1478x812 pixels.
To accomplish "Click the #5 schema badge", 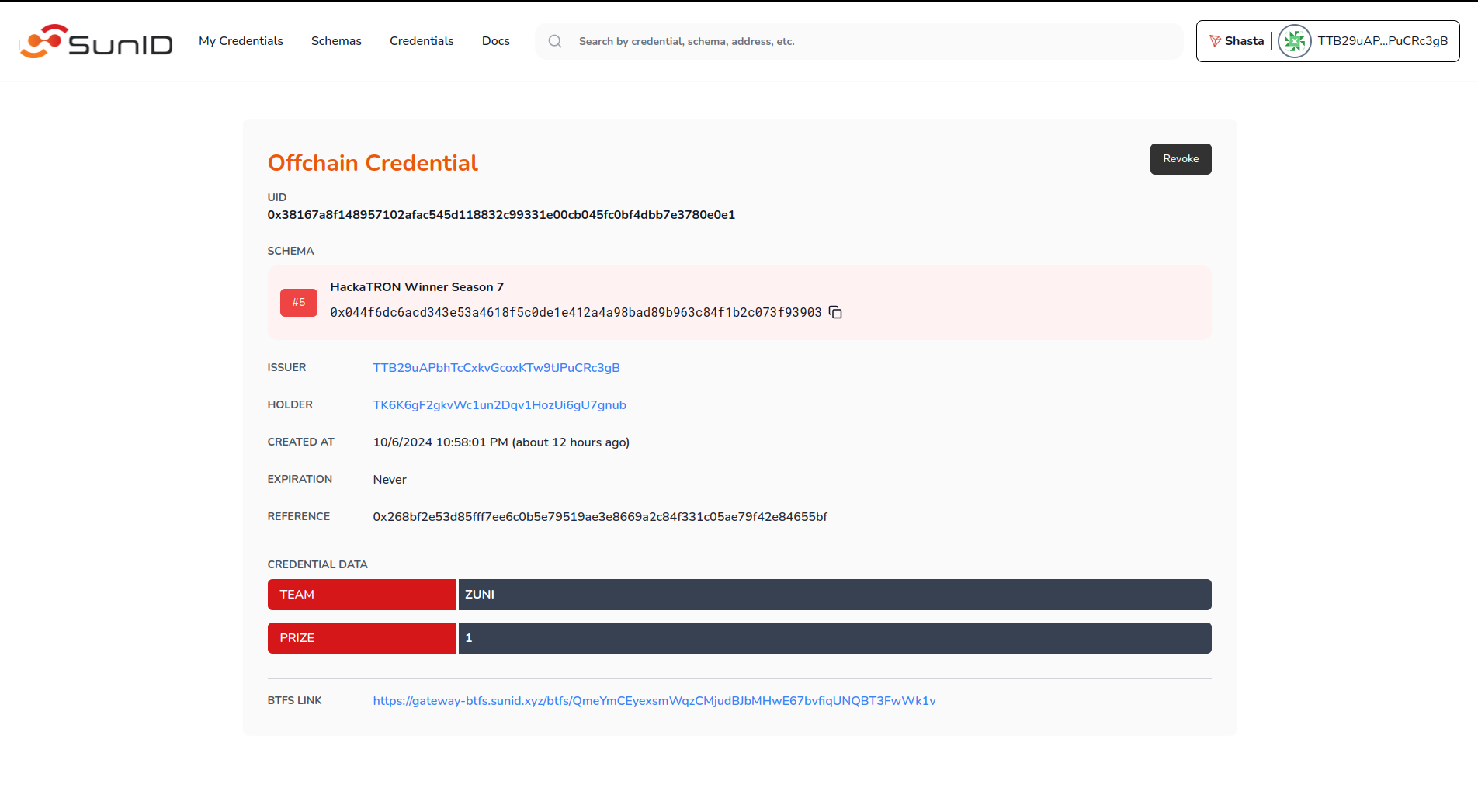I will 299,303.
